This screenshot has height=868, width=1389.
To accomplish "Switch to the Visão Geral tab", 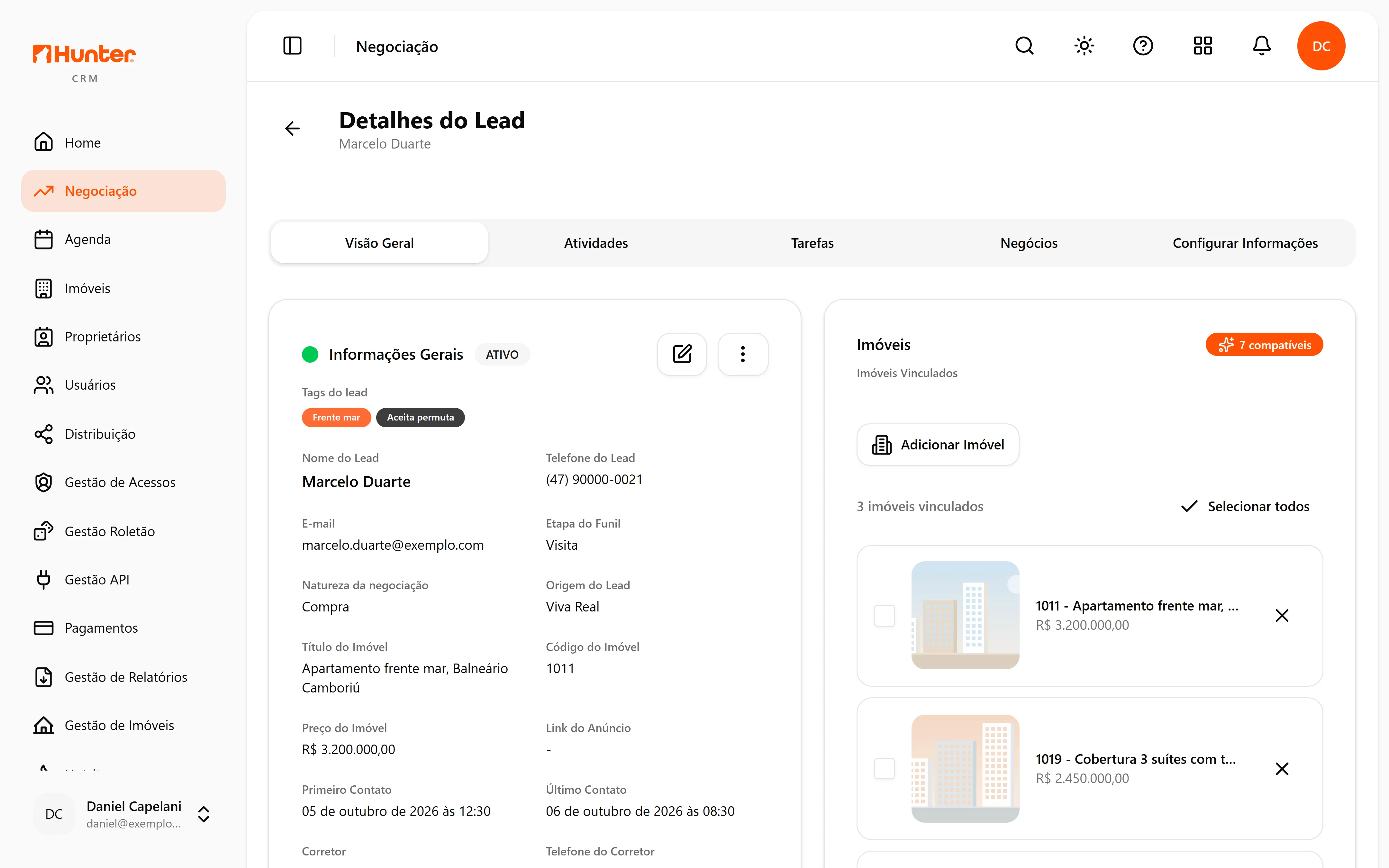I will [379, 243].
